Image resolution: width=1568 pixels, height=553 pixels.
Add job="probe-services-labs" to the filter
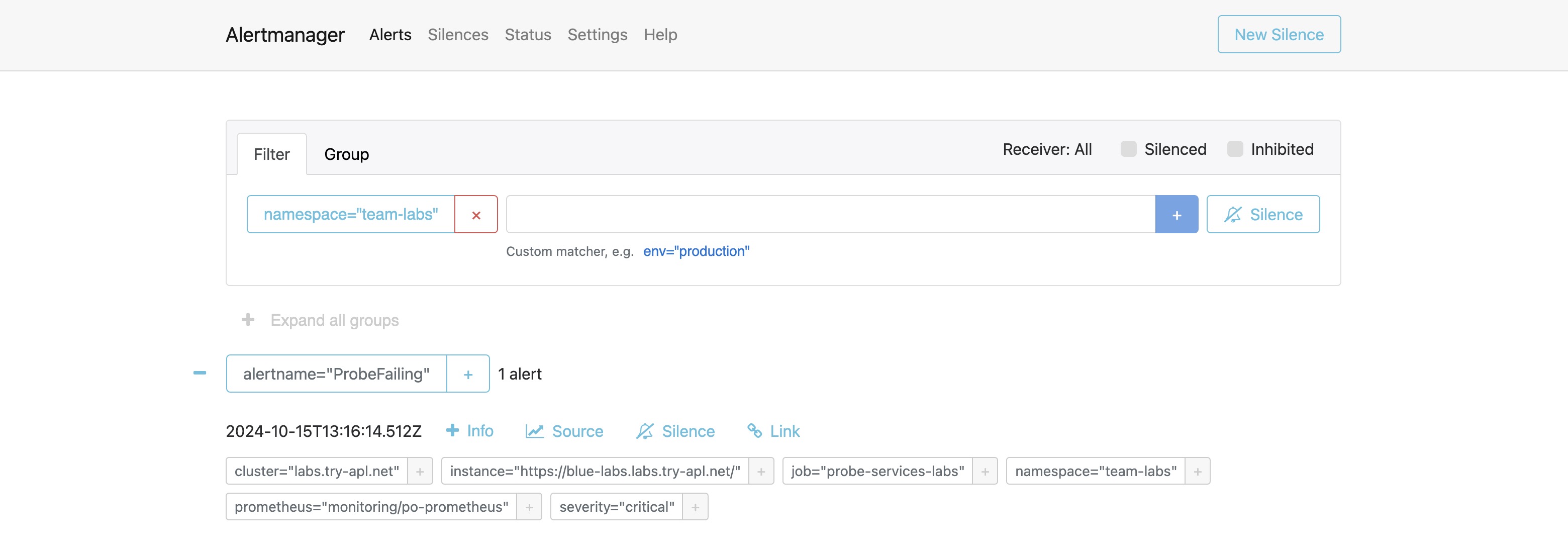click(985, 472)
